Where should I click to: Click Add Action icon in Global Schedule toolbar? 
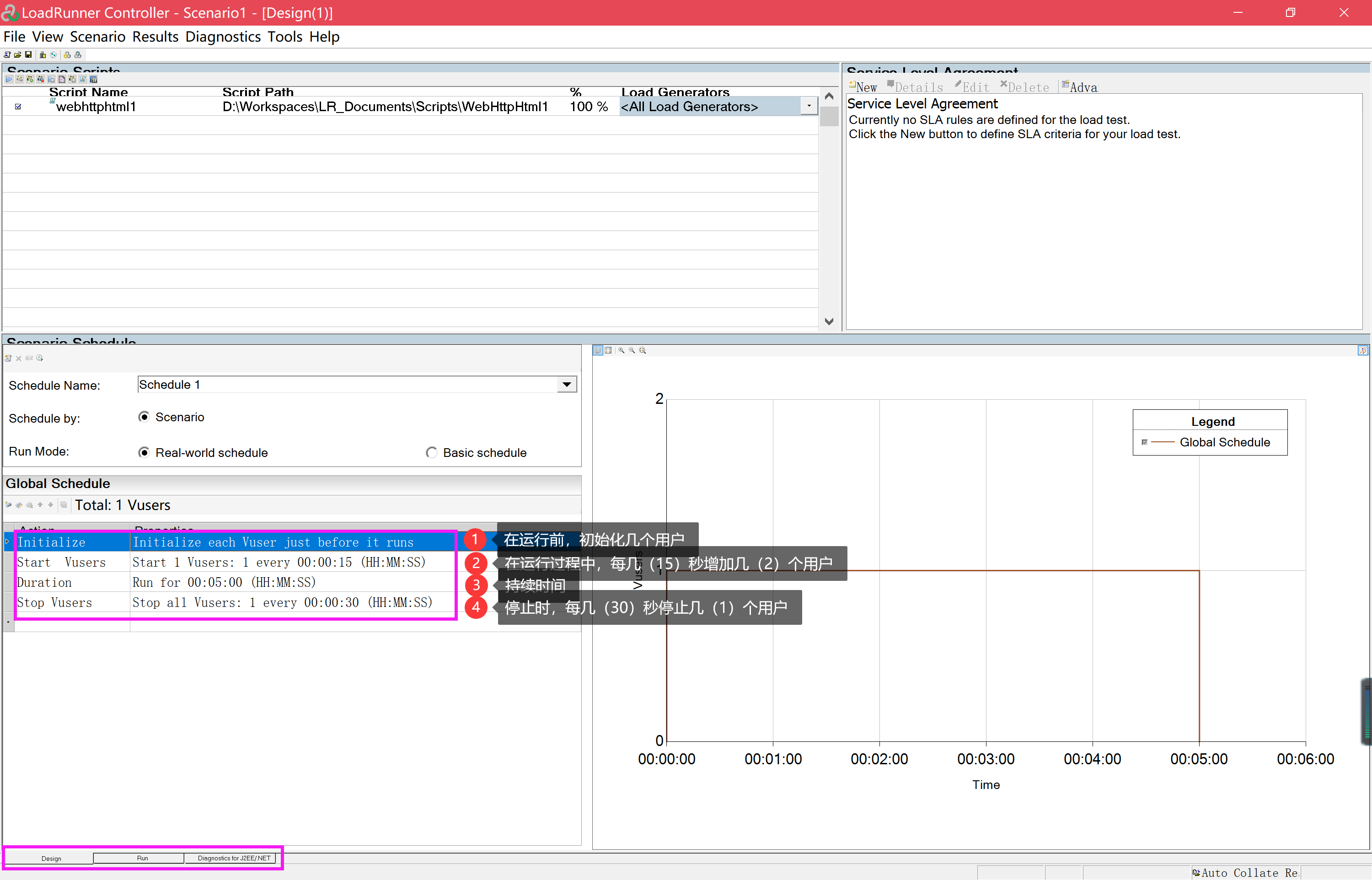click(x=8, y=504)
